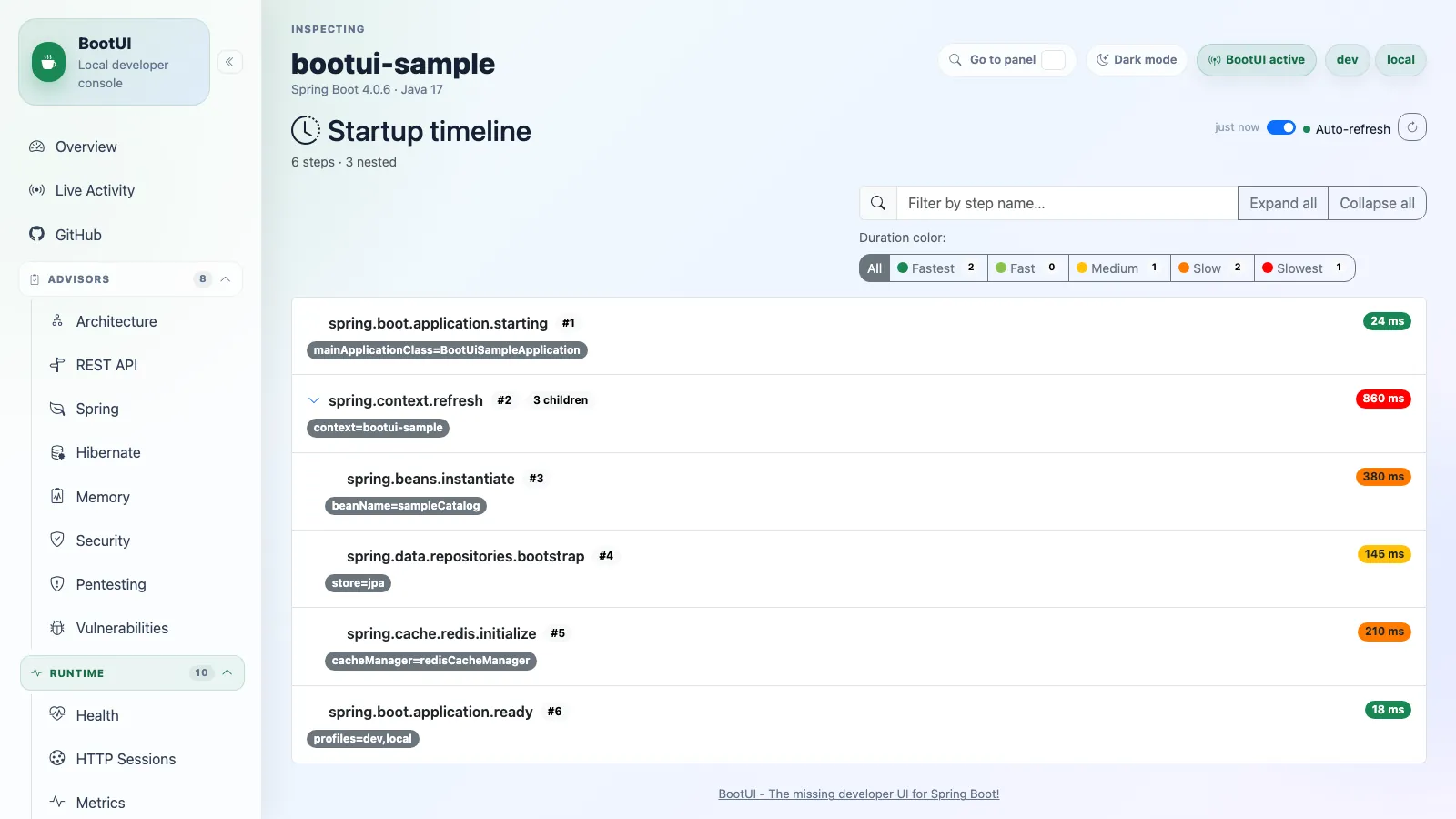Open the Vulnerabilities advisor

coord(122,628)
